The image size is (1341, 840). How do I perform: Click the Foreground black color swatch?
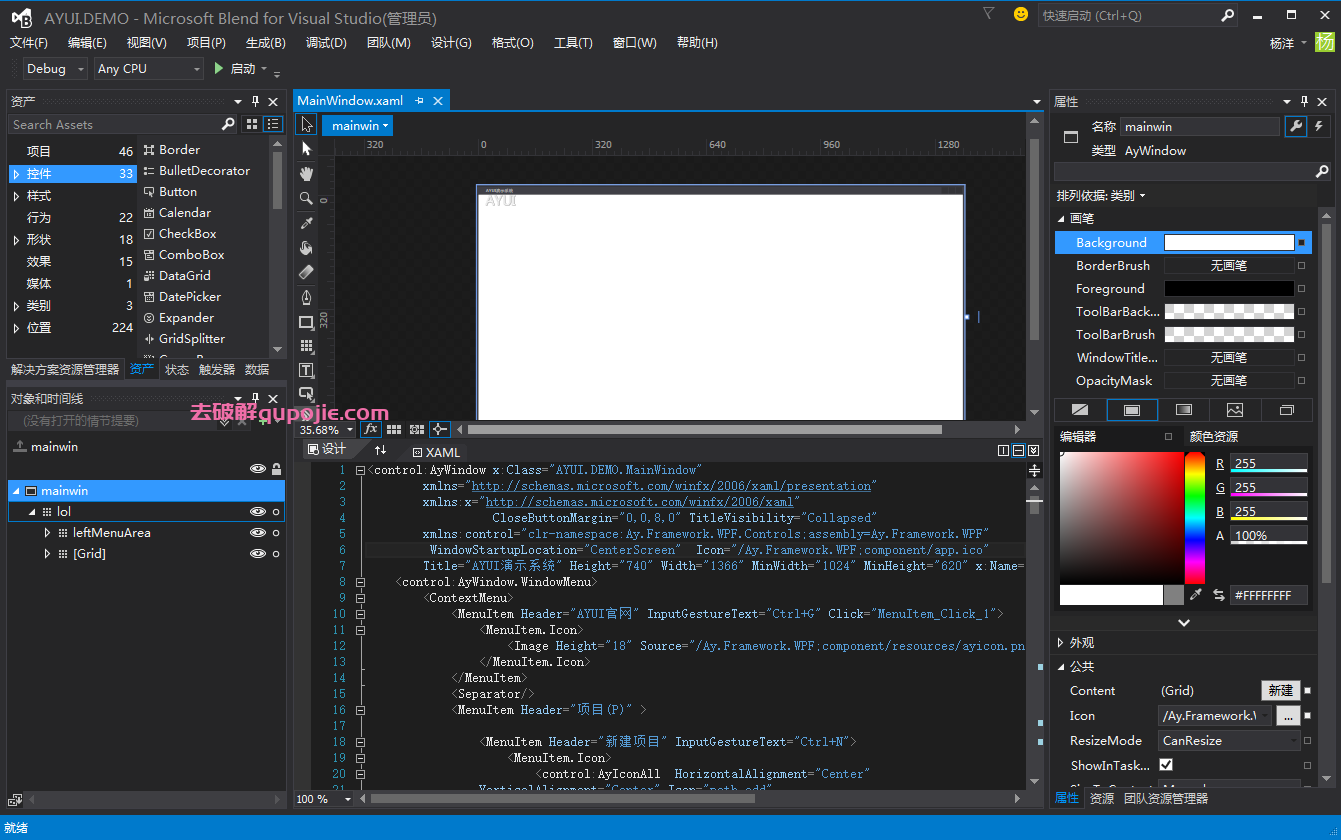(x=1229, y=289)
